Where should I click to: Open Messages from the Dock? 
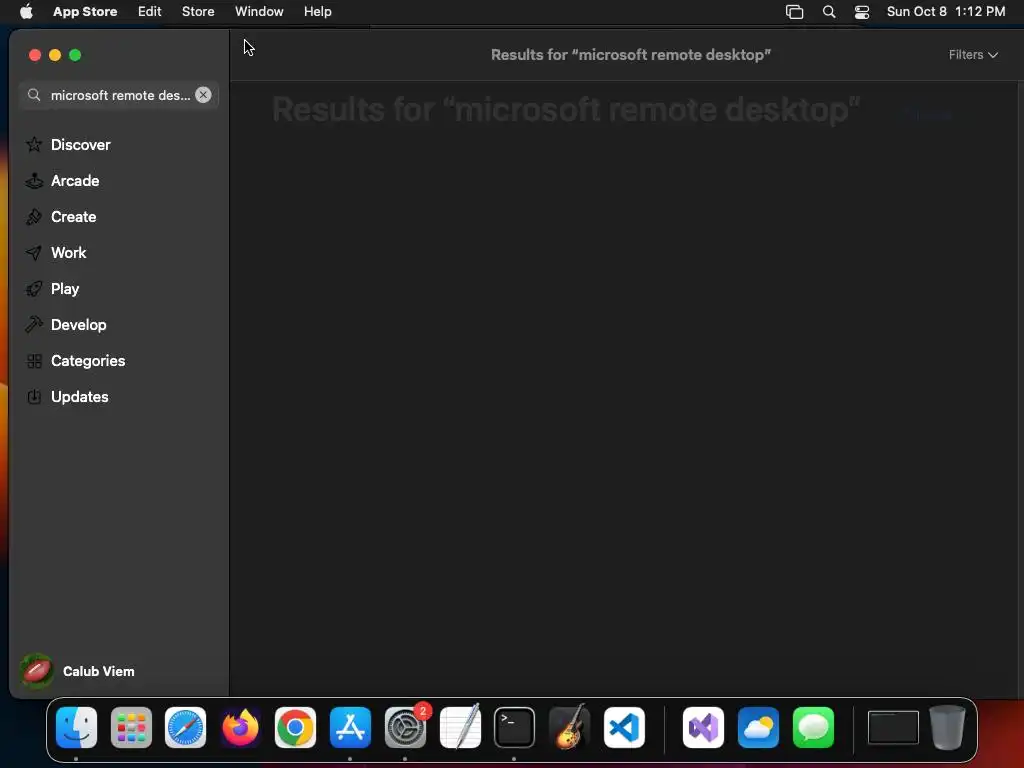tap(813, 728)
